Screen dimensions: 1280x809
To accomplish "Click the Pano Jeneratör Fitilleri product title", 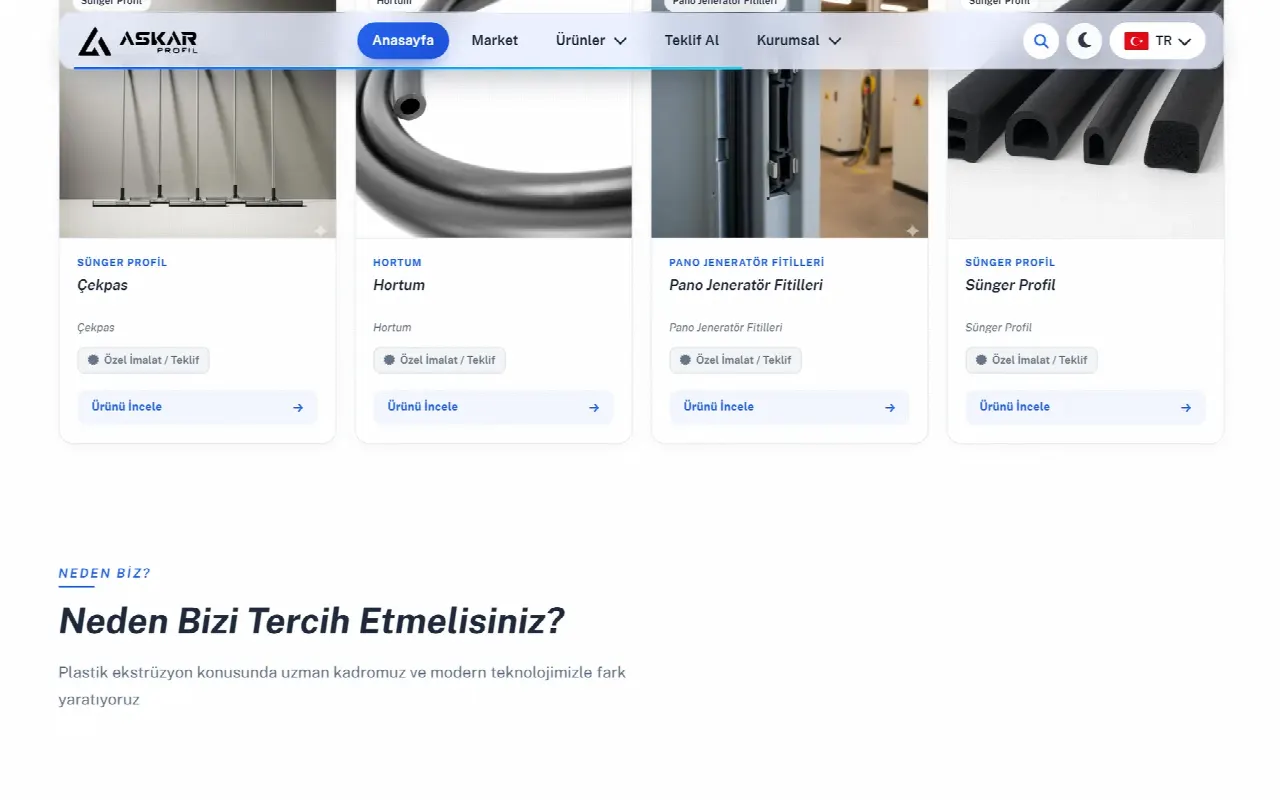I will [746, 285].
